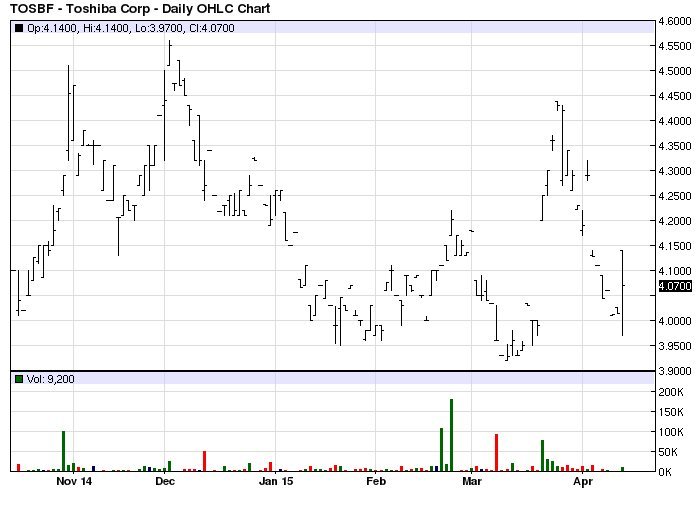Click the 50K volume axis label

pos(668,452)
